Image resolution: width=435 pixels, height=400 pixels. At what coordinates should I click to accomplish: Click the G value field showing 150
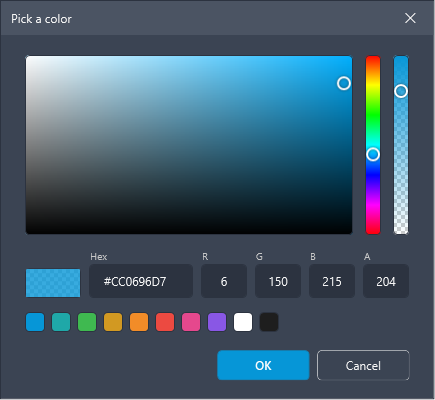click(x=278, y=281)
